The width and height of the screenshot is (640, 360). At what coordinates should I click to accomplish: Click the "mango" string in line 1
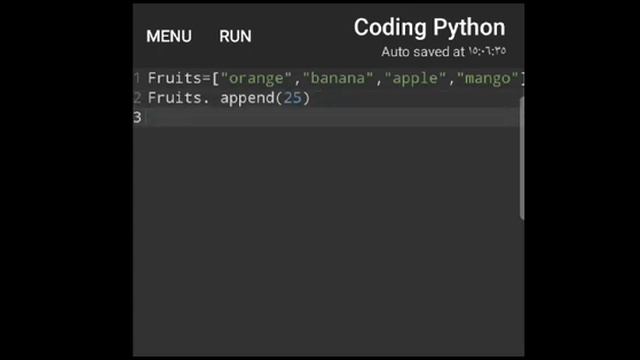(488, 78)
